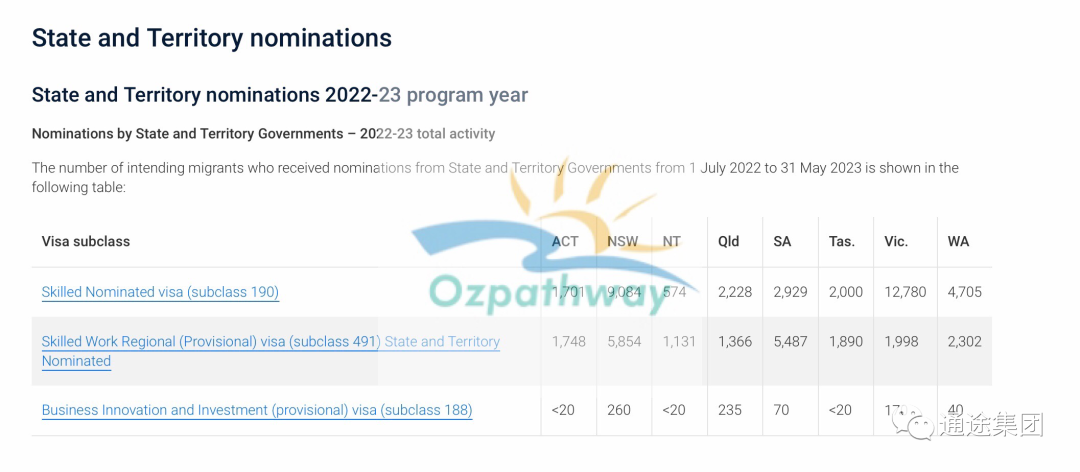Image resolution: width=1080 pixels, height=472 pixels.
Task: Click the 通途集团 watermark text
Action: [x=990, y=426]
